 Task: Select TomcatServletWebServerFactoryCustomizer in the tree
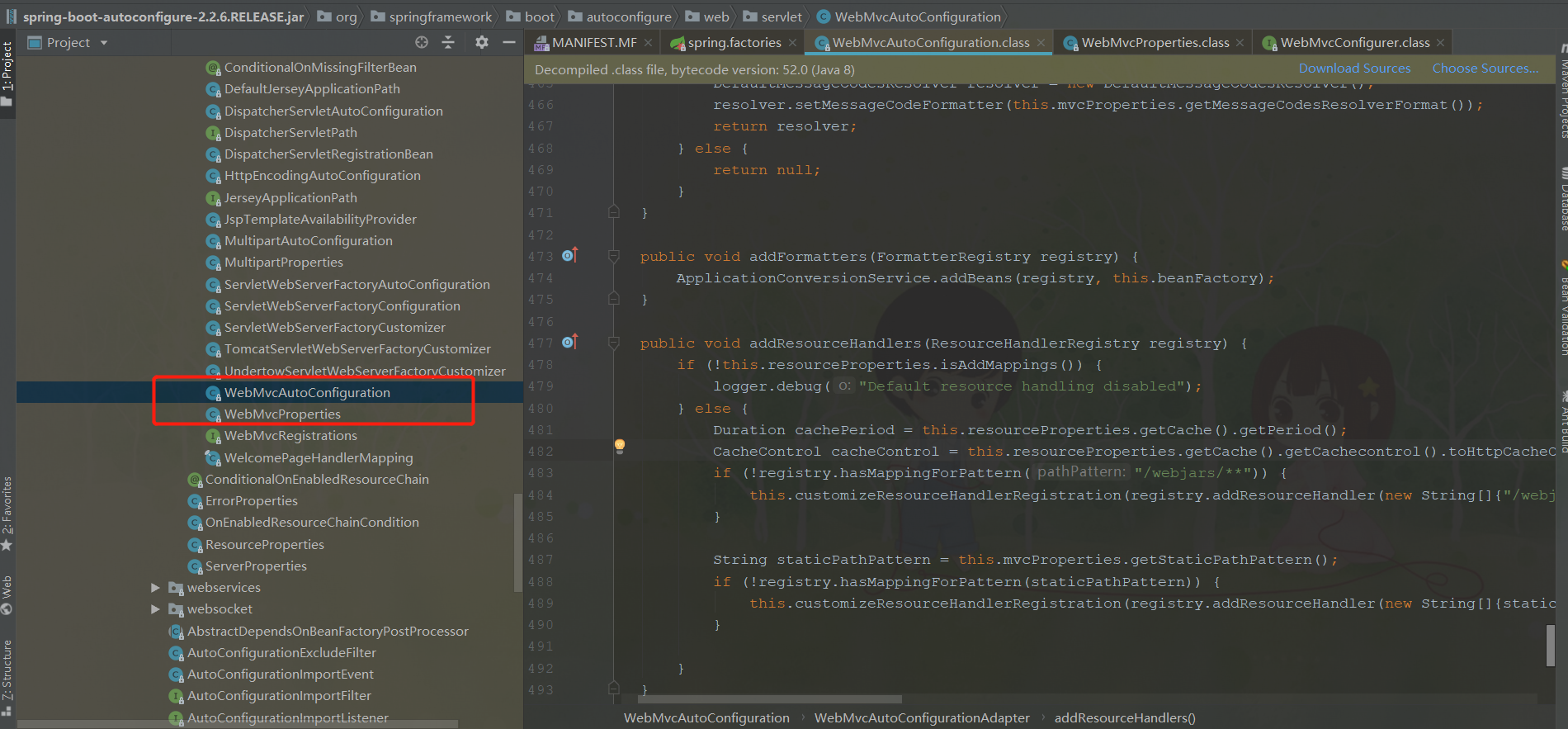point(357,349)
